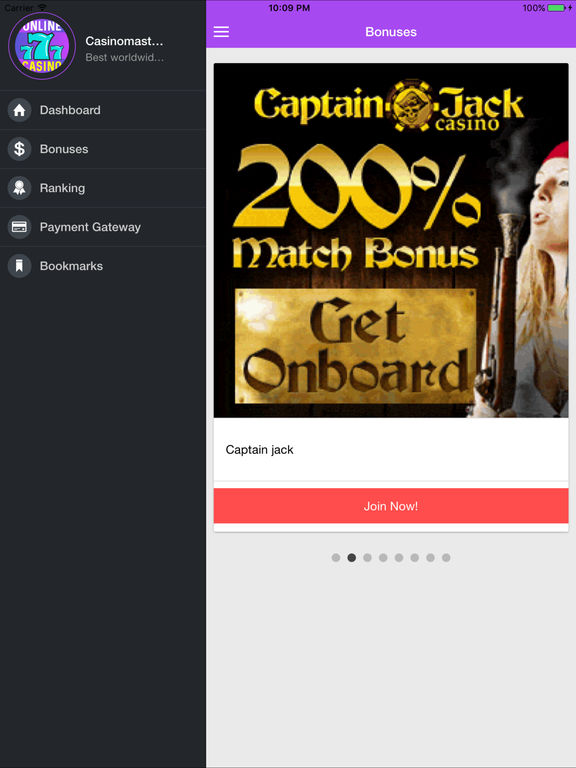Viewport: 576px width, 768px height.
Task: Select the fifth carousel page dot
Action: point(399,557)
